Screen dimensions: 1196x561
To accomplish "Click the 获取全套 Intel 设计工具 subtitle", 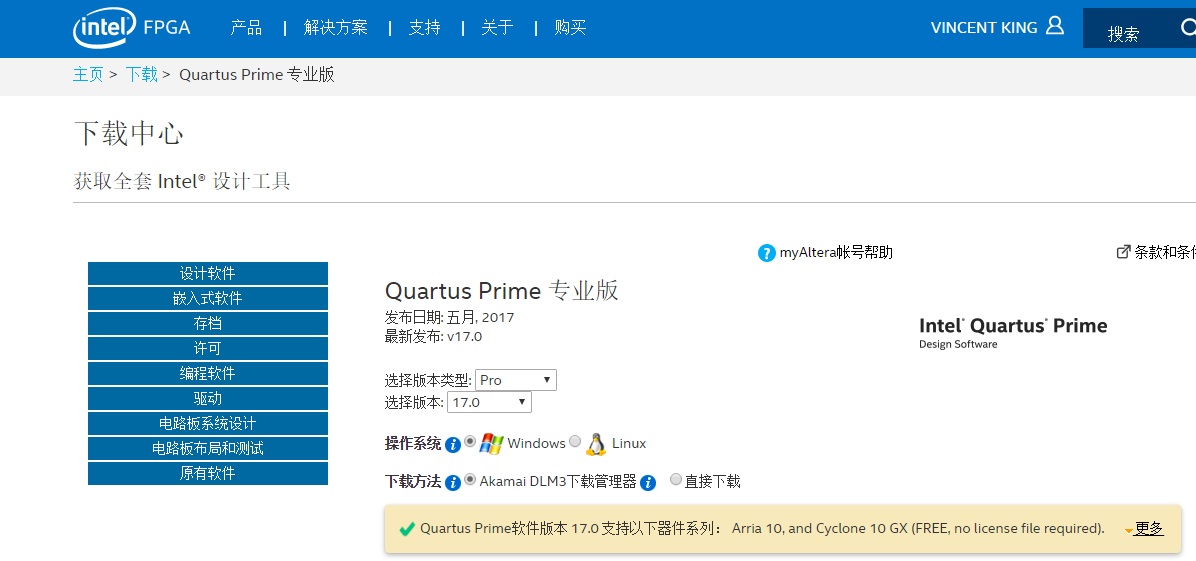I will click(182, 182).
